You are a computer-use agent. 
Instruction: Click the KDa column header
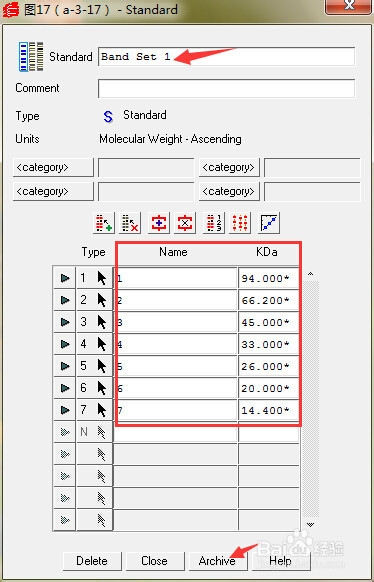(x=267, y=252)
